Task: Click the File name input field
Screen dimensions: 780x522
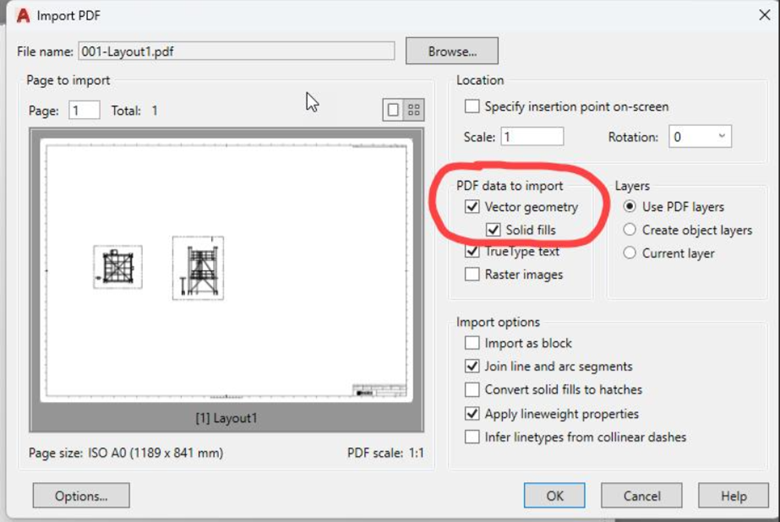Action: click(236, 51)
